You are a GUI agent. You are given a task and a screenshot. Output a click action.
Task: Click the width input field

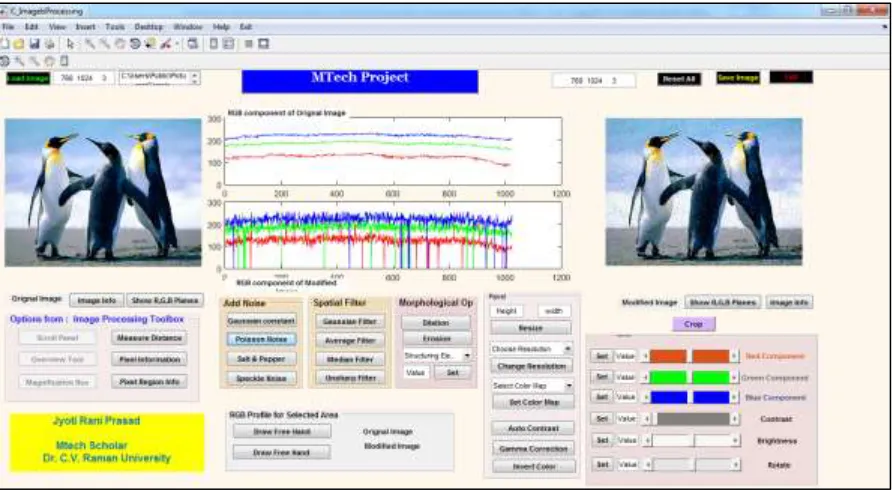(554, 311)
